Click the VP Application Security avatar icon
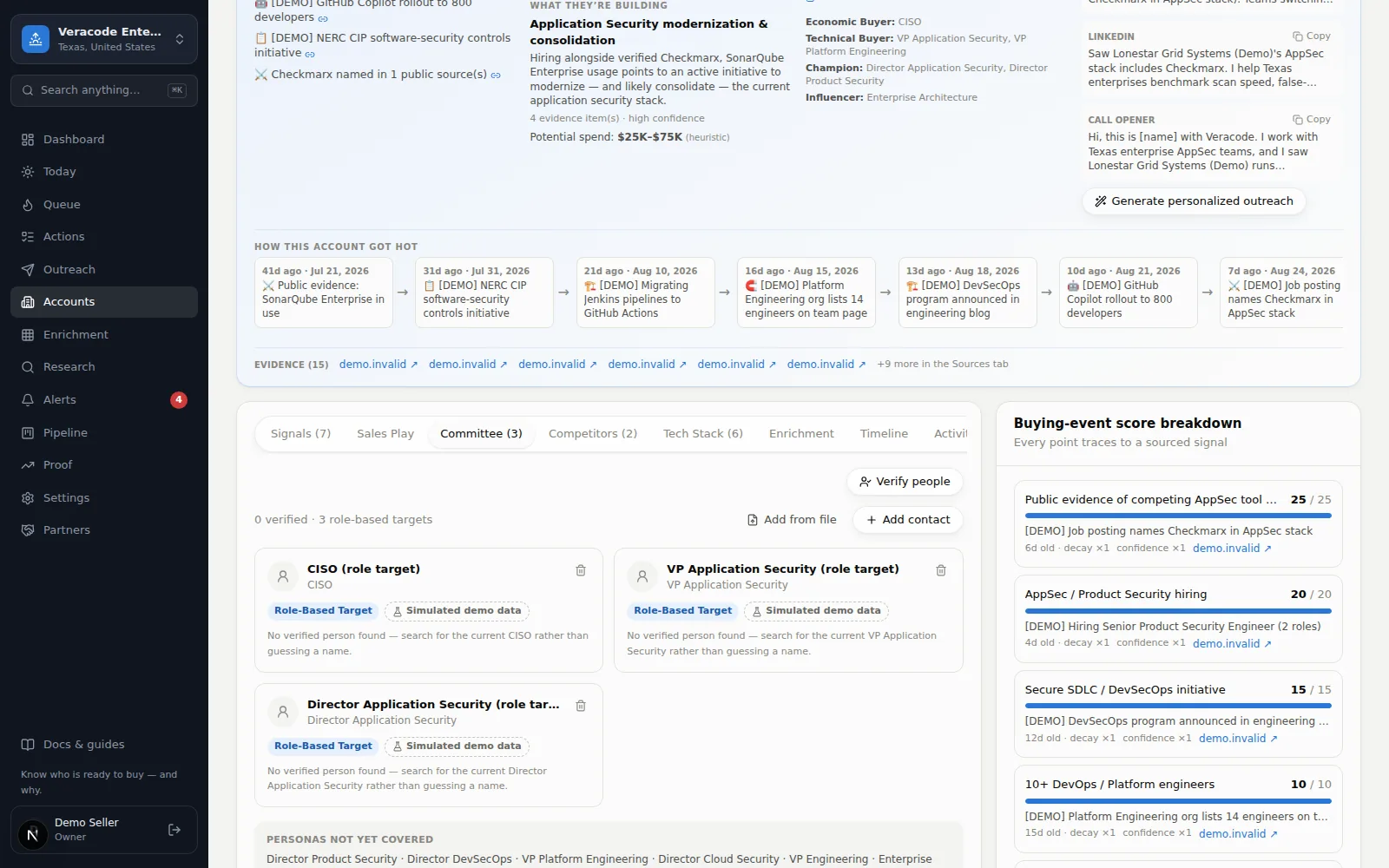Image resolution: width=1389 pixels, height=868 pixels. coord(642,576)
